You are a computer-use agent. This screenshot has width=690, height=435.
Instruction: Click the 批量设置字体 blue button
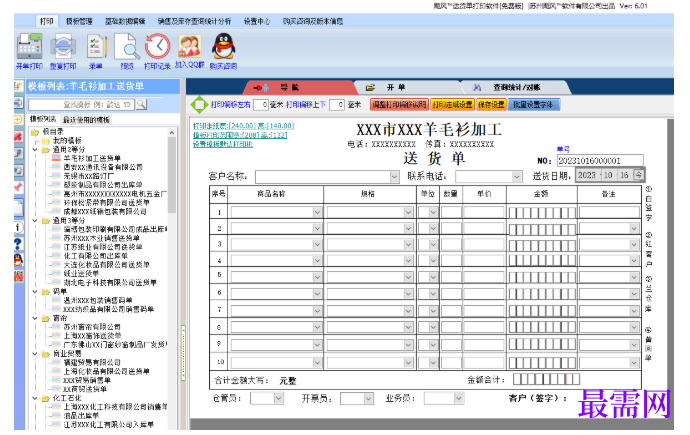coord(533,105)
